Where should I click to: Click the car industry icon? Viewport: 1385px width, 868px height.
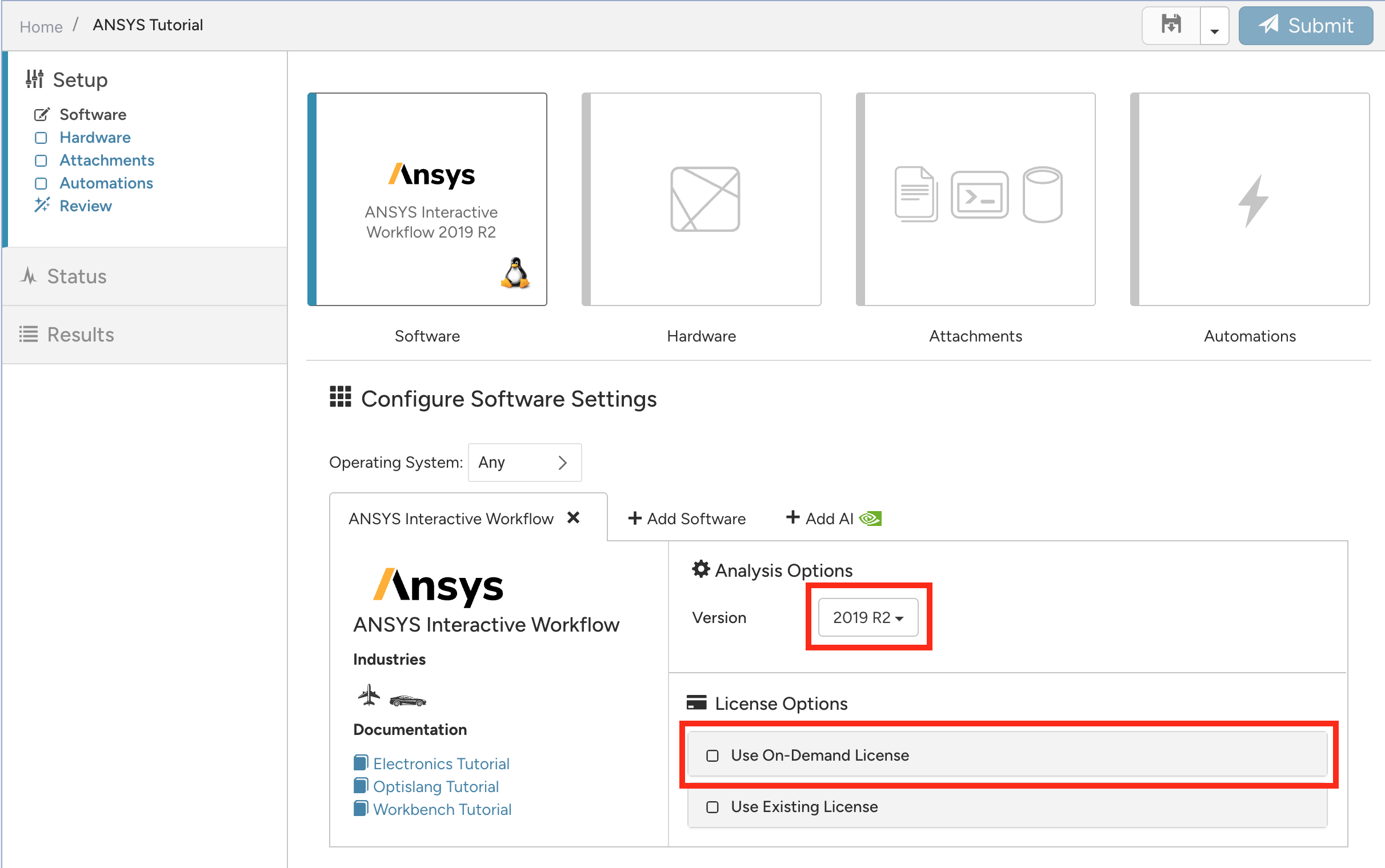point(408,700)
